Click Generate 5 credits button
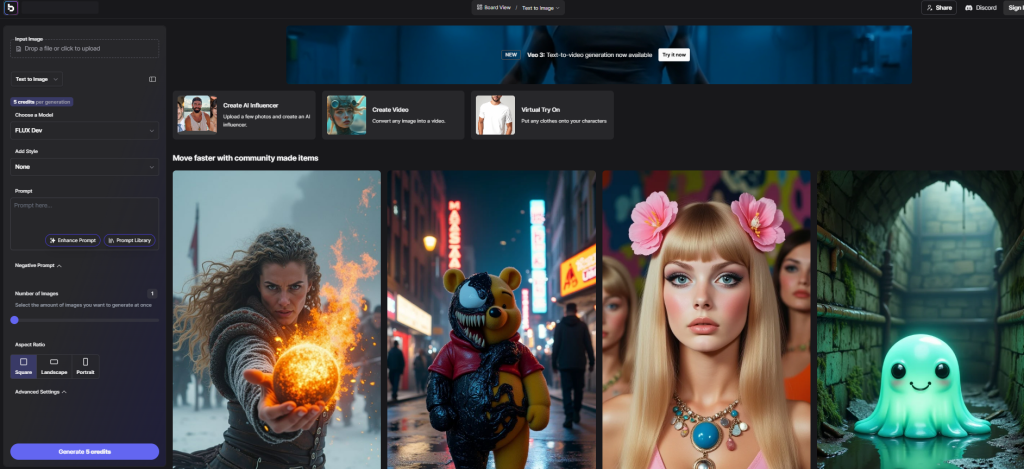 point(85,452)
